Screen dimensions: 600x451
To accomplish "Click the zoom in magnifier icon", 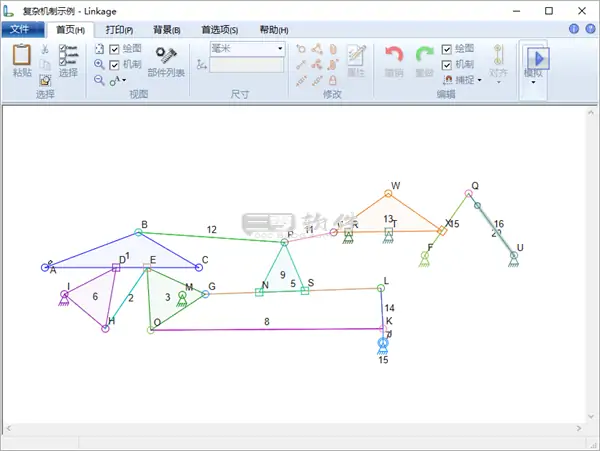I will (99, 64).
